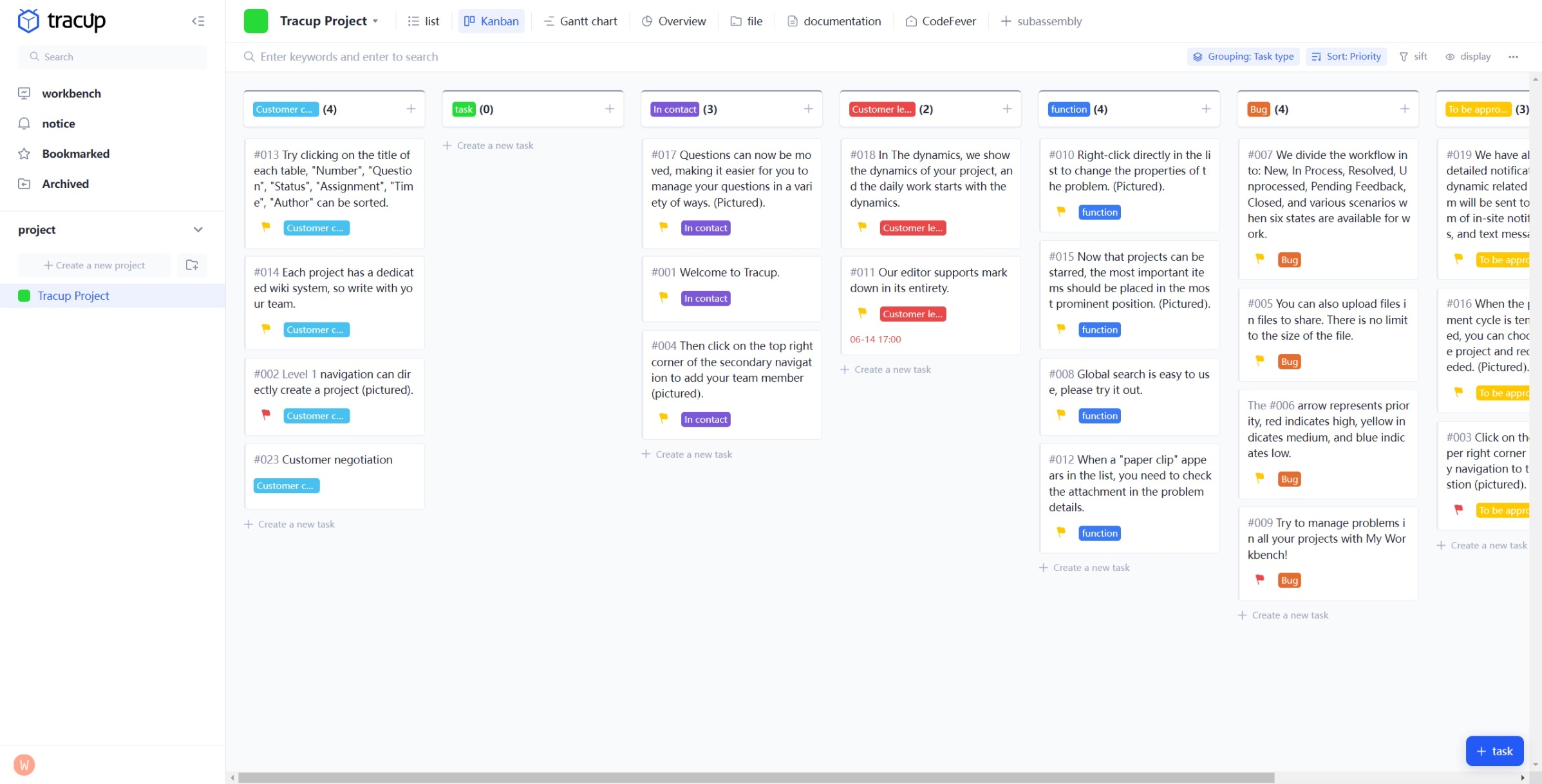This screenshot has height=784, width=1542.
Task: Click Create a new project
Action: click(x=95, y=265)
